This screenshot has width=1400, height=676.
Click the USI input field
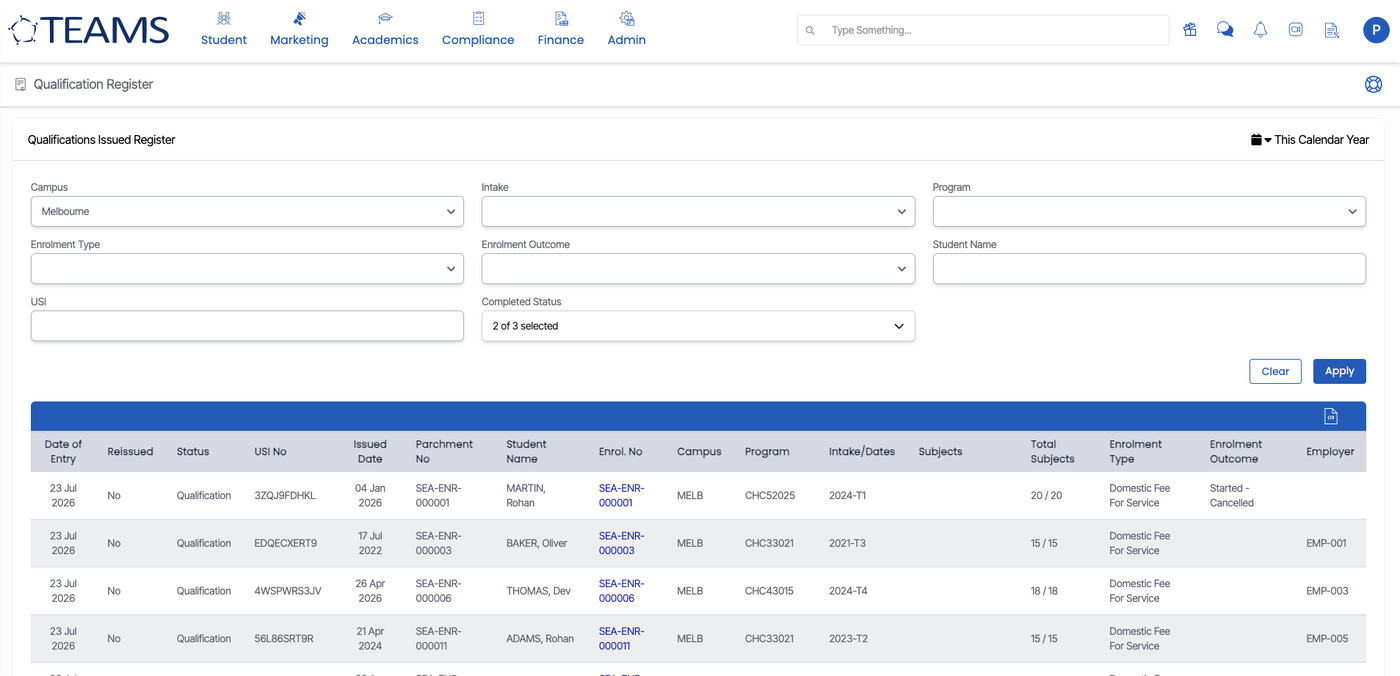coord(247,326)
